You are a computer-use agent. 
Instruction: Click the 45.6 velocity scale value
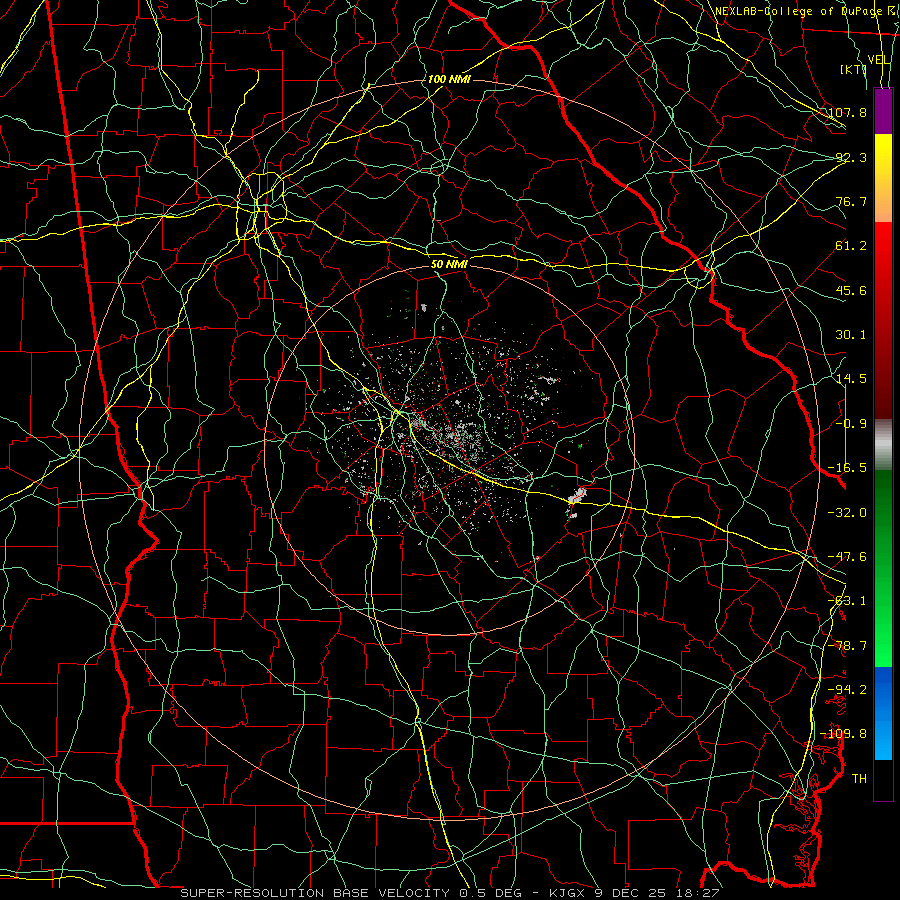tap(851, 290)
